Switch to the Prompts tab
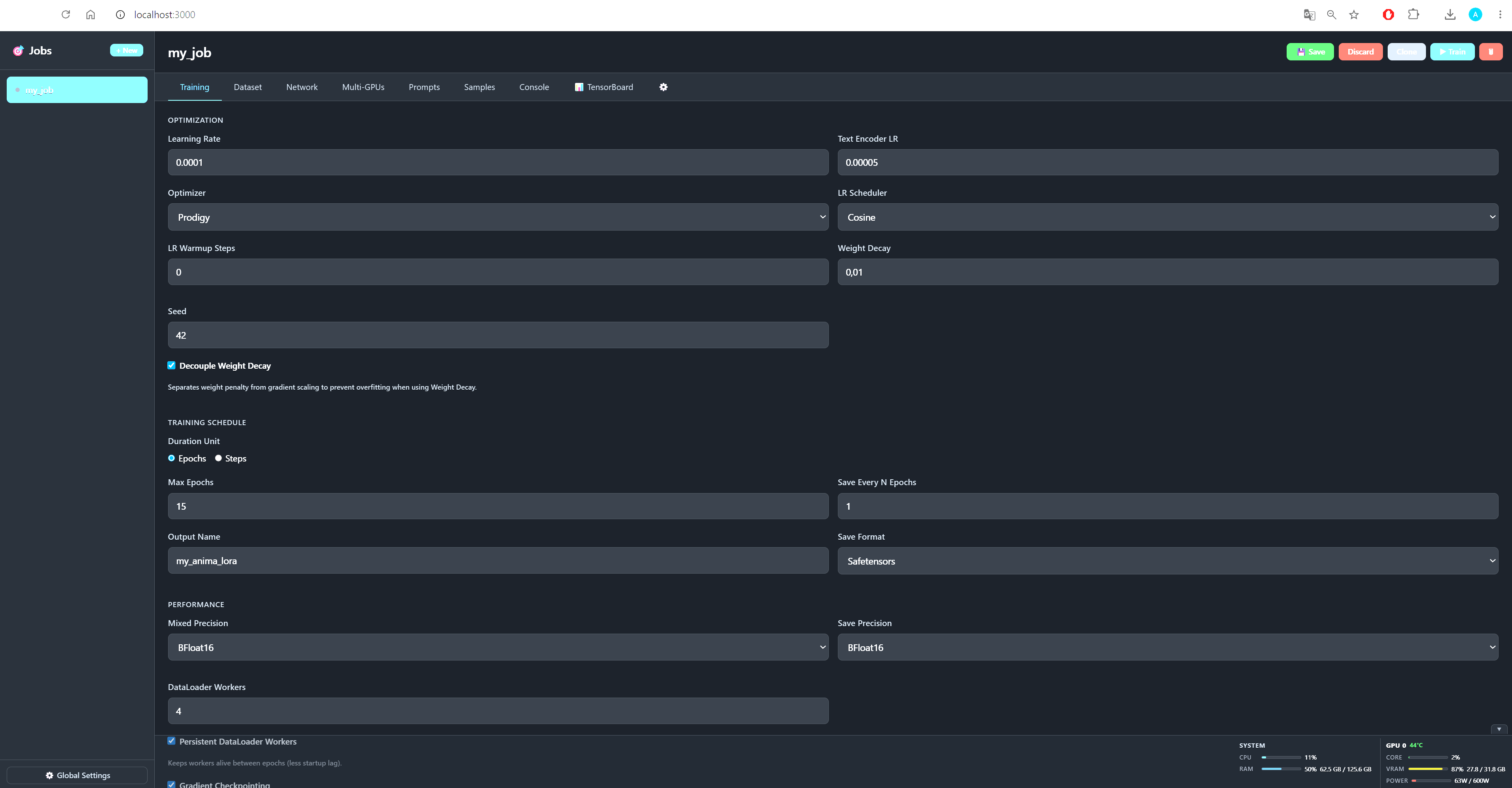This screenshot has height=788, width=1512. click(424, 87)
